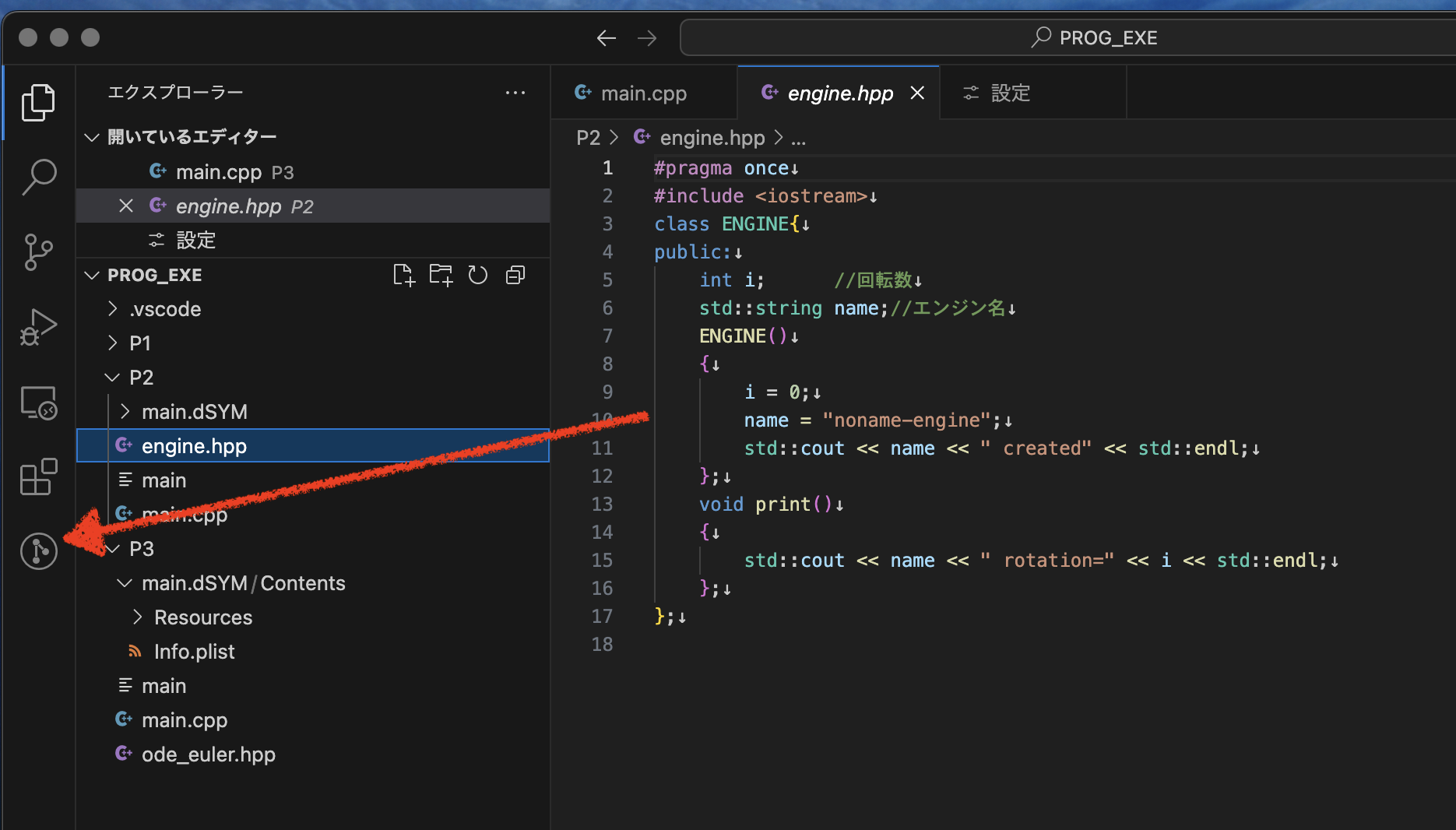Open Info.plist file
Viewport: 1456px width, 830px height.
(313, 651)
